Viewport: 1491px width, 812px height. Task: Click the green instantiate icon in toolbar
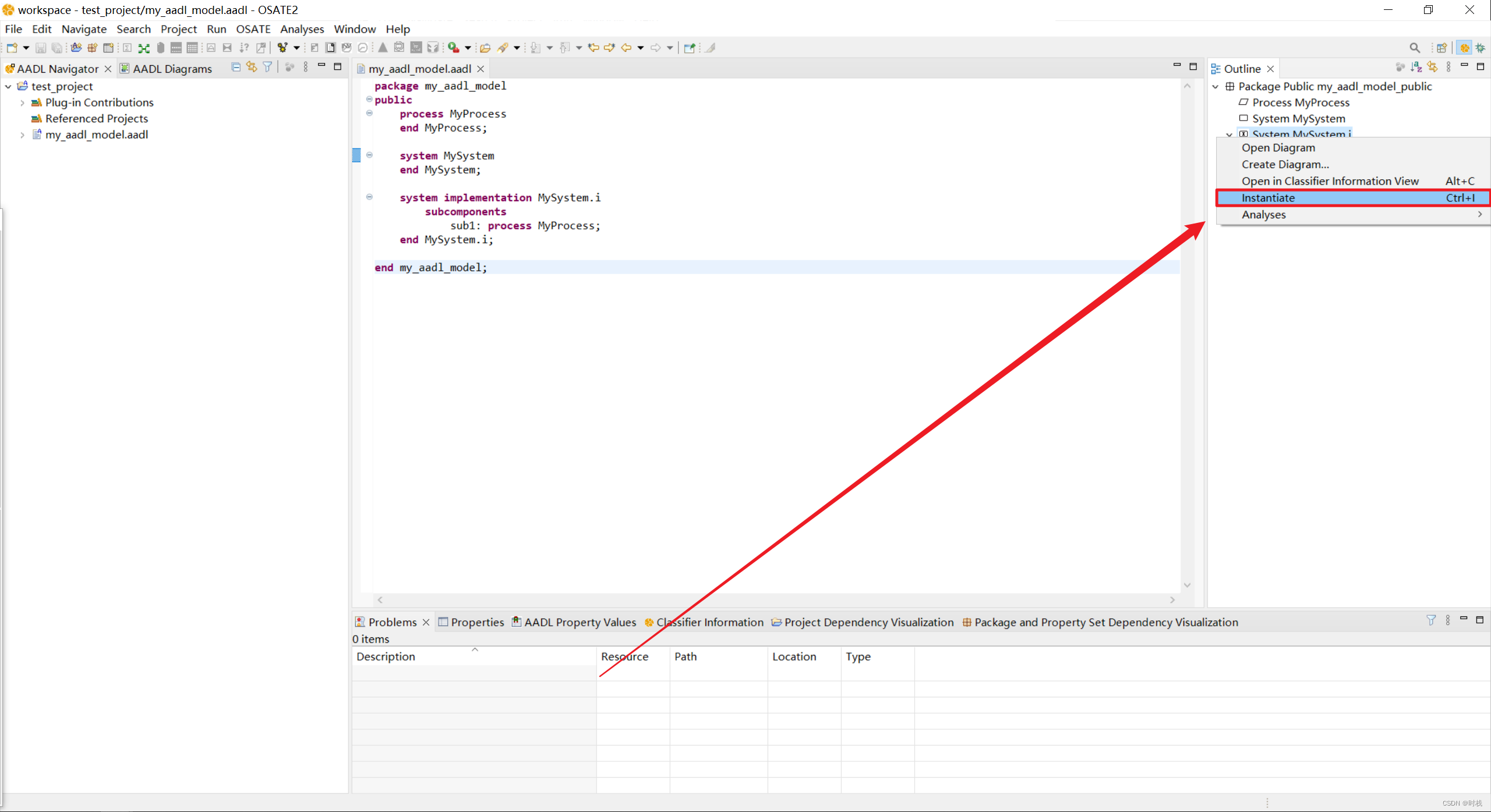pos(144,48)
